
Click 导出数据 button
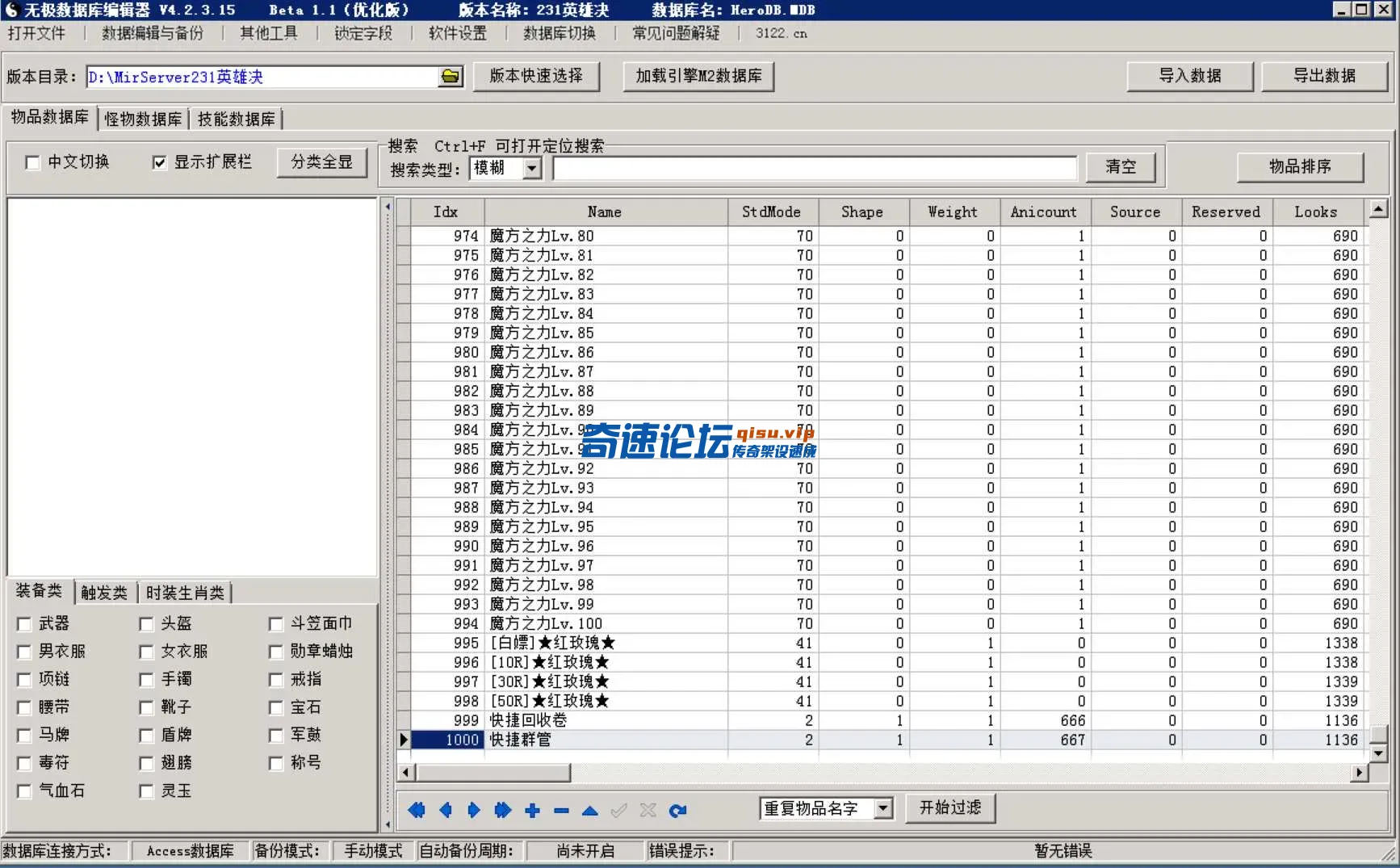pyautogui.click(x=1324, y=76)
